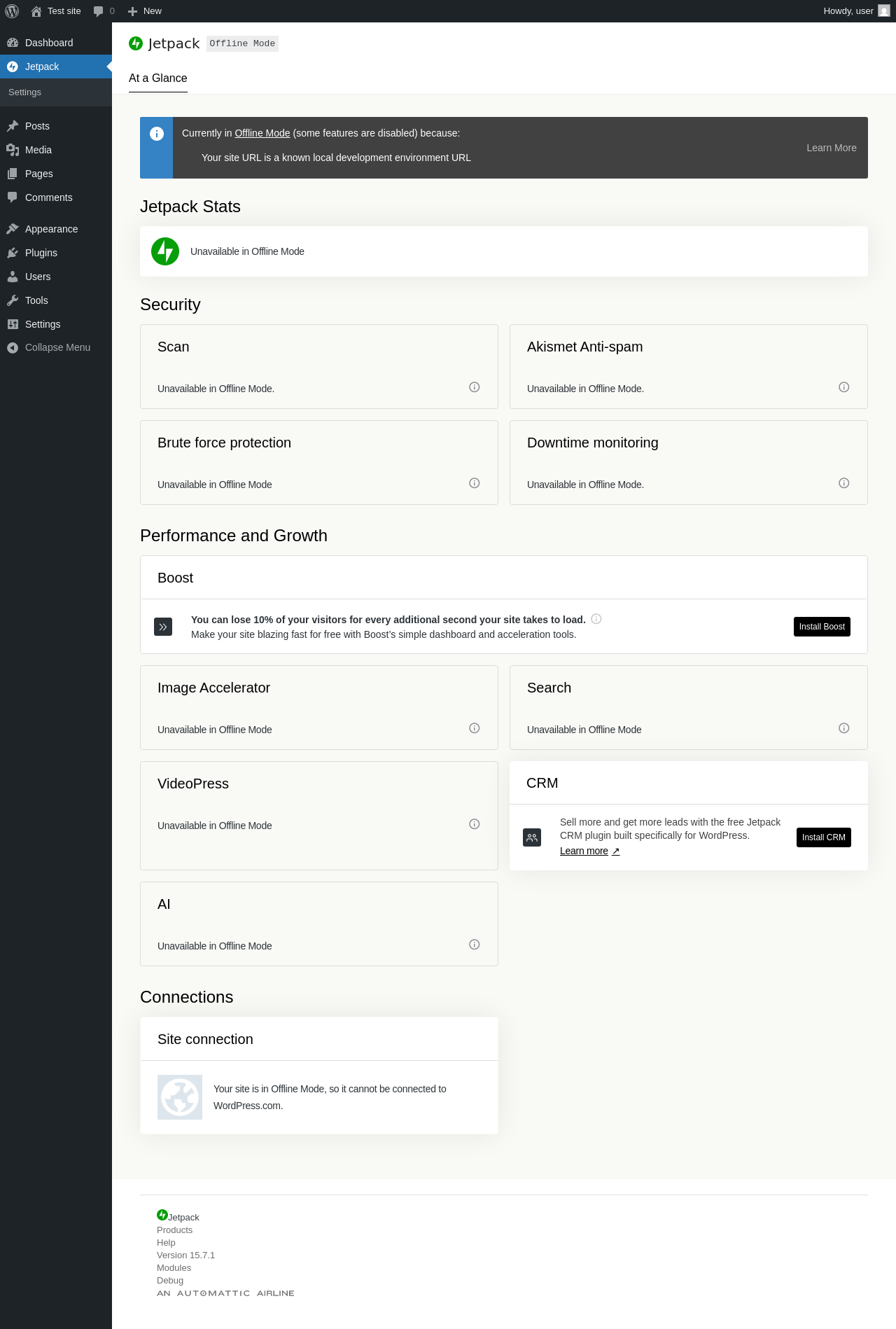Click Brute force protection info icon
This screenshot has width=896, height=1329.
point(474,483)
